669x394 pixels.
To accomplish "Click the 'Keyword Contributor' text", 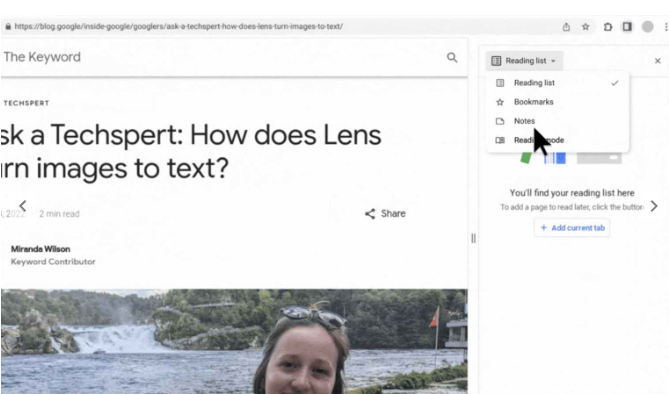I will 53,262.
